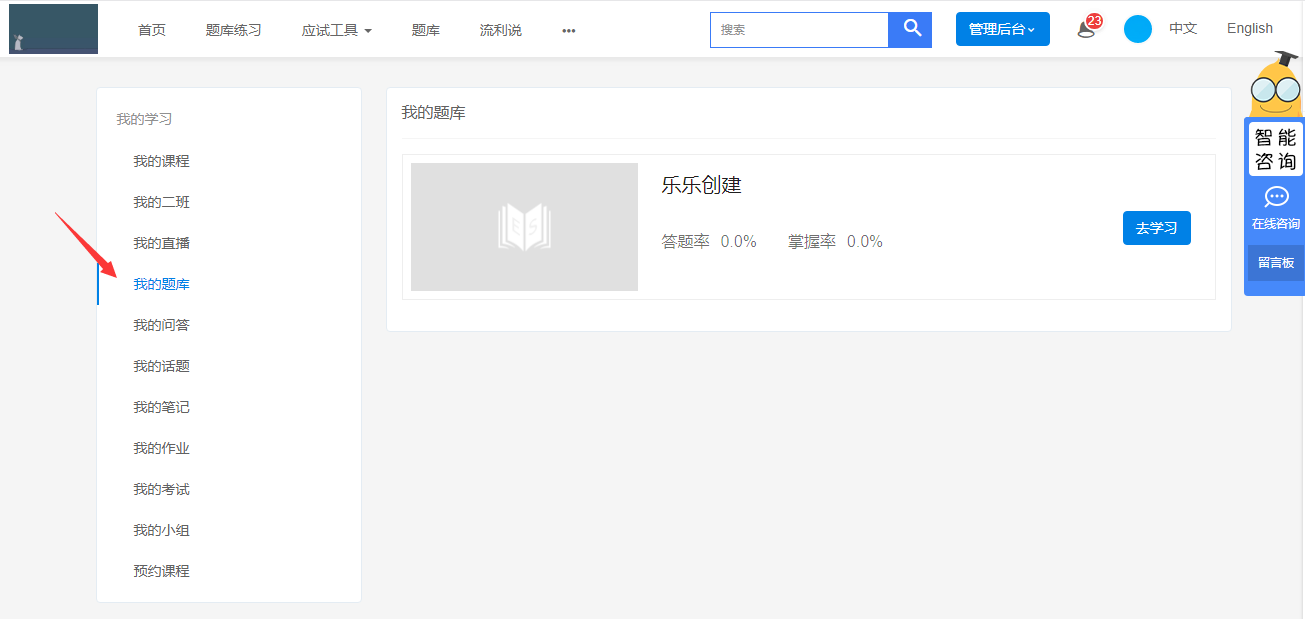The image size is (1305, 619).
Task: Click the site logo image
Action: click(53, 29)
